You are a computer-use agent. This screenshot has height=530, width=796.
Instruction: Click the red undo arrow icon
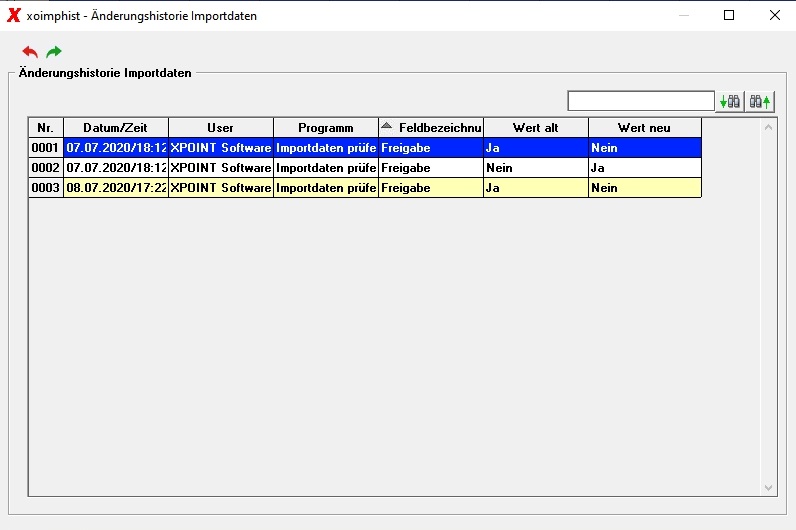pos(30,51)
